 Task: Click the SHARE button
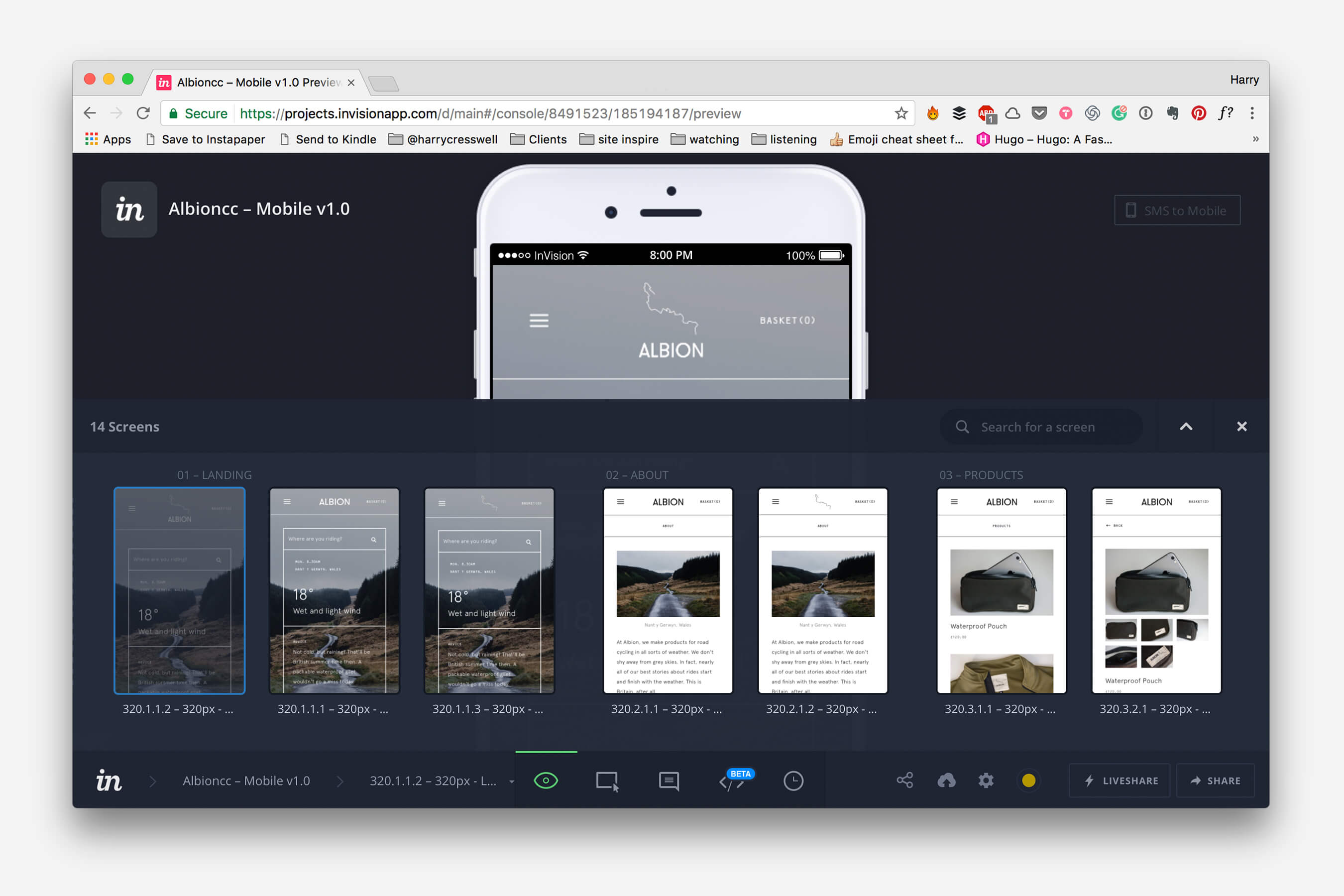[1216, 781]
